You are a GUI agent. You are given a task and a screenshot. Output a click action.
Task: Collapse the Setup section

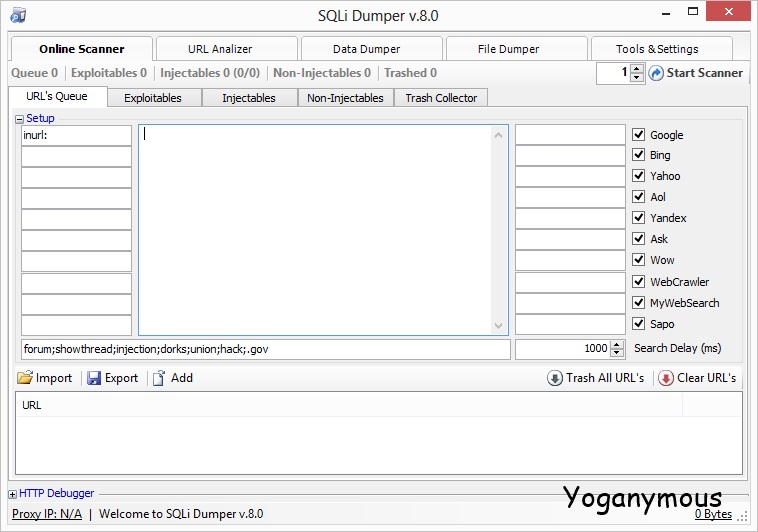pos(19,119)
